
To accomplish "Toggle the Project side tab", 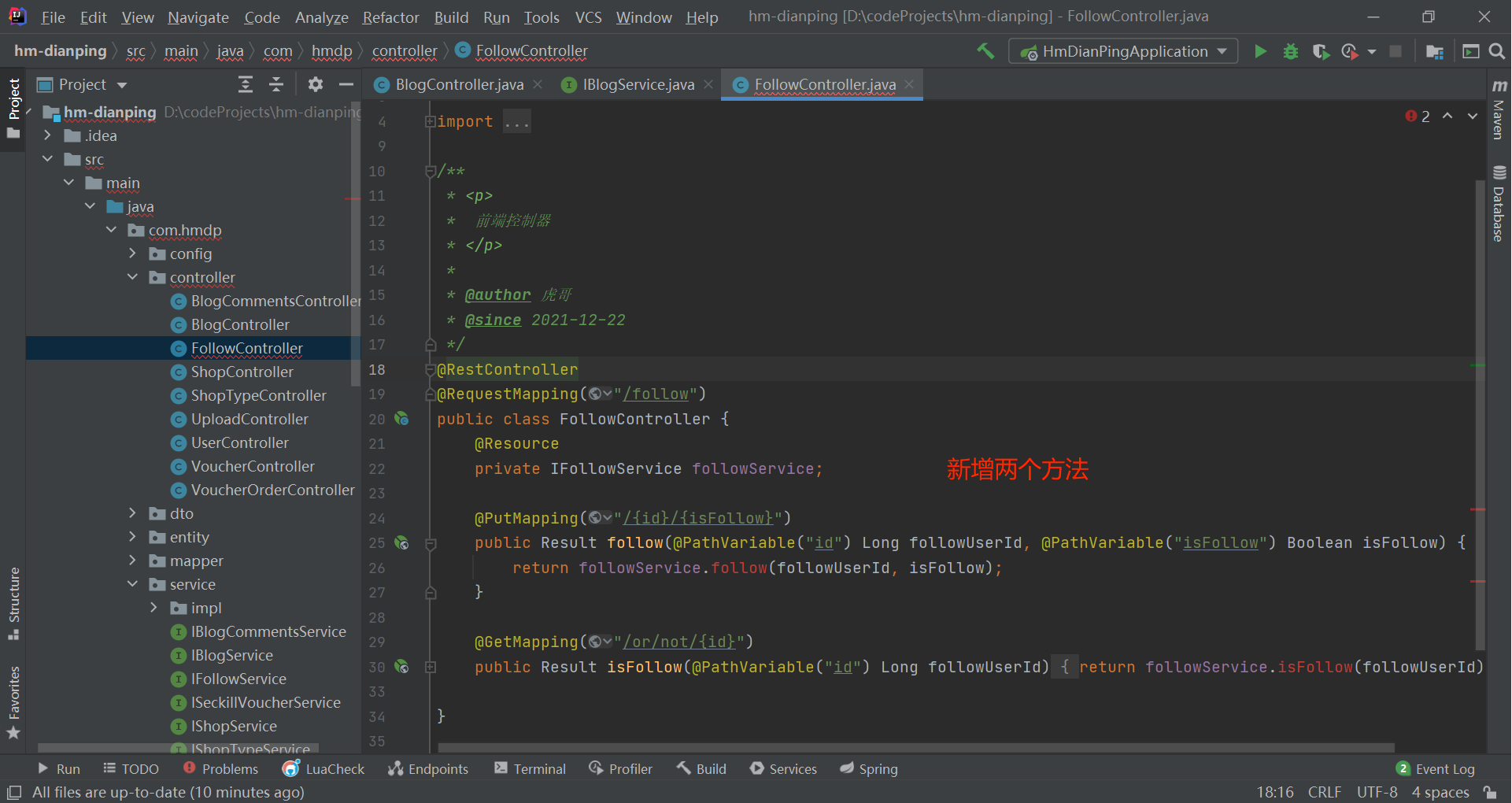I will 13,109.
